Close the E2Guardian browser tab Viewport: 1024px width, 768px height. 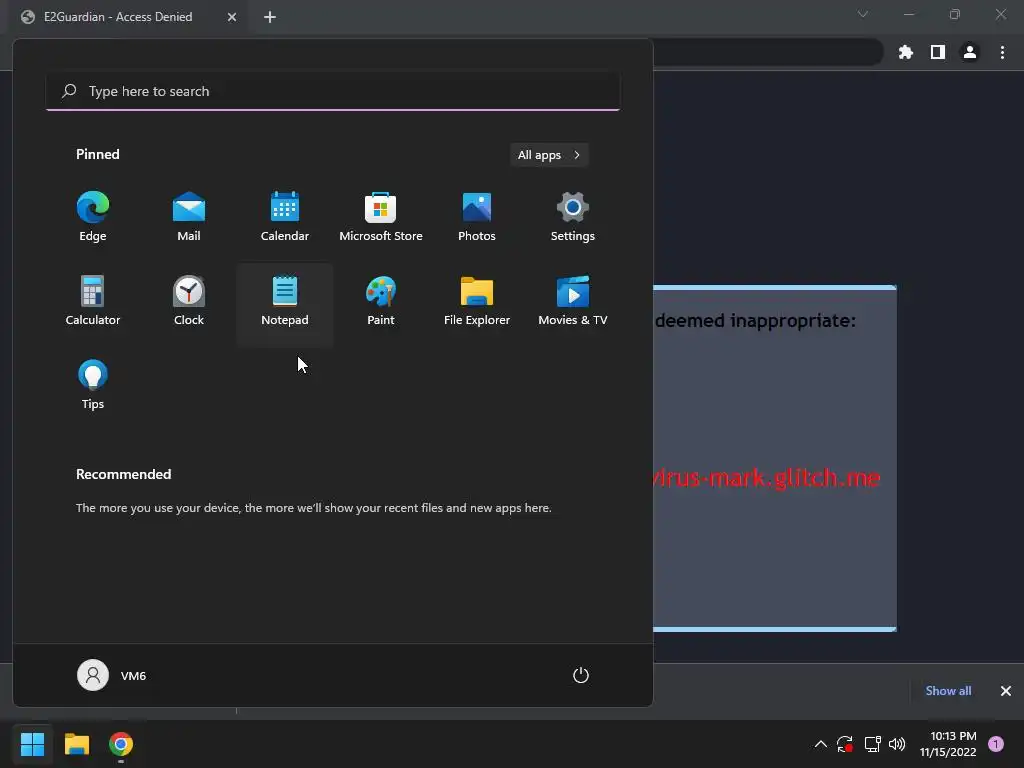232,17
